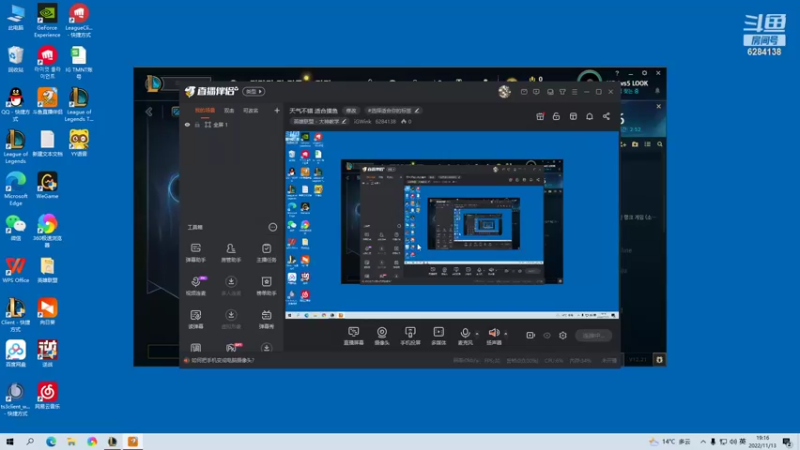Expand the microphone options arrow
This screenshot has width=800, height=450.
477,334
